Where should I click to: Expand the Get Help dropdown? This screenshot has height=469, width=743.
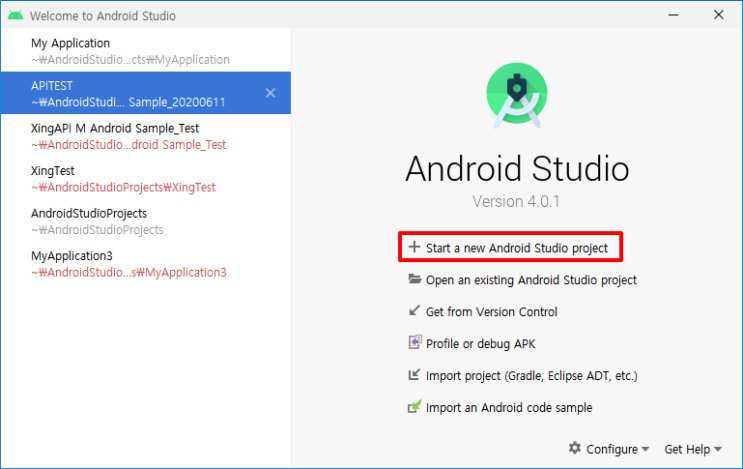693,449
